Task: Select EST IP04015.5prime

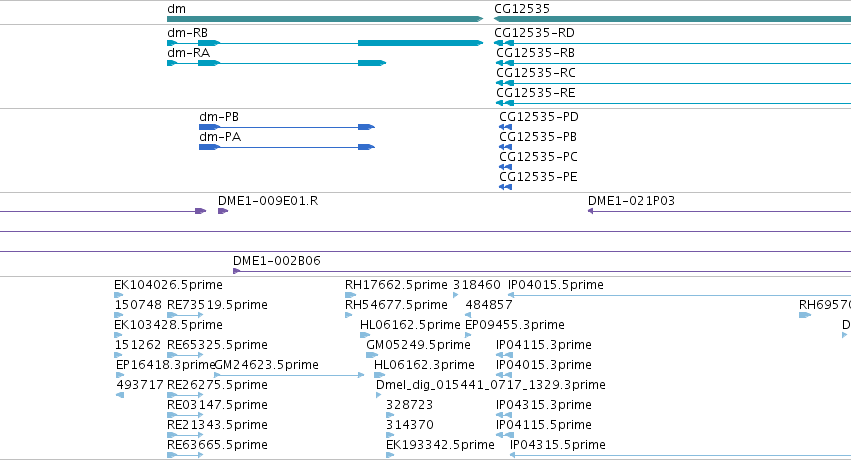Action: [x=556, y=285]
